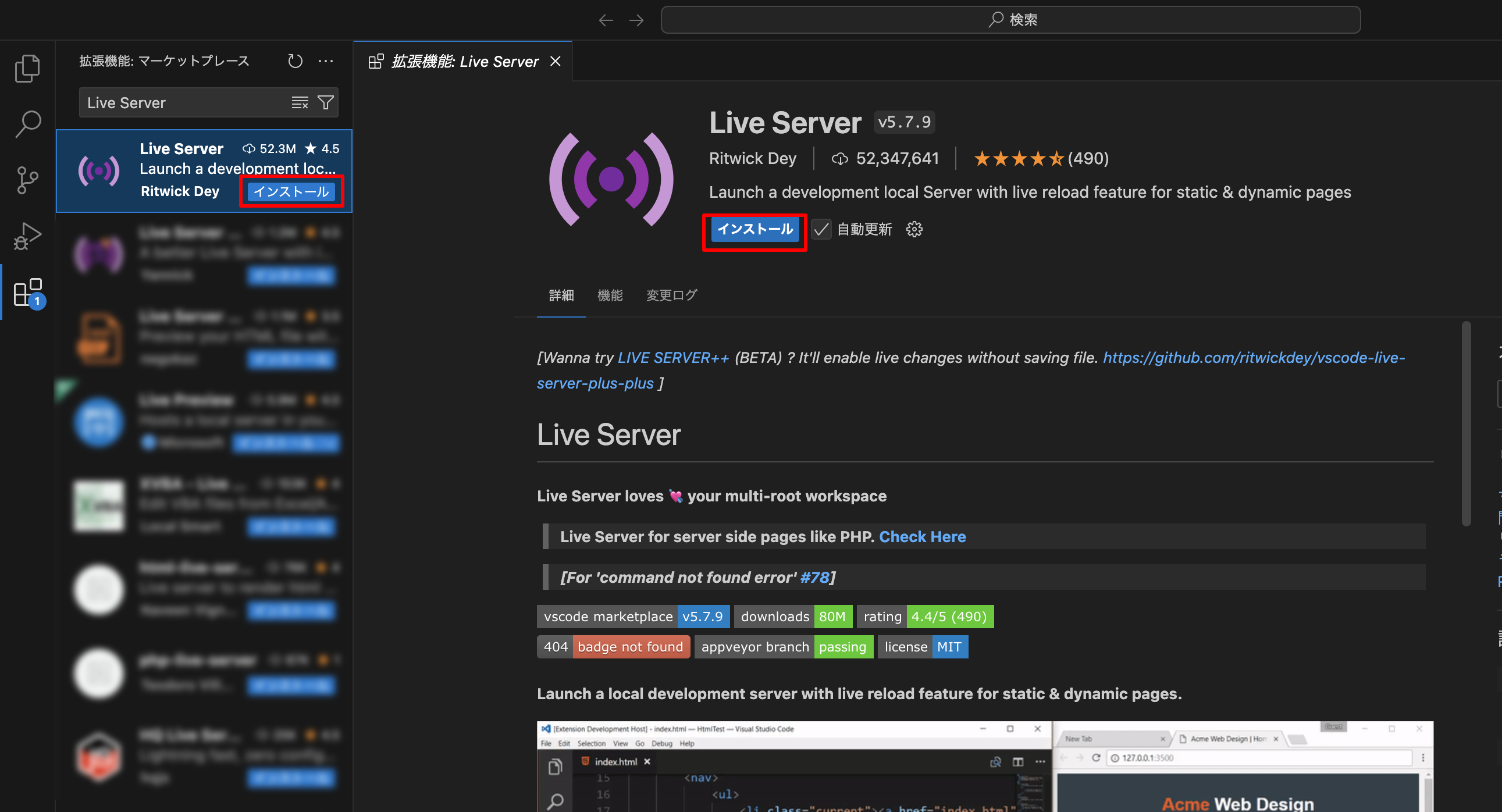Switch to the 機能 tab
Viewport: 1502px width, 812px height.
(610, 295)
